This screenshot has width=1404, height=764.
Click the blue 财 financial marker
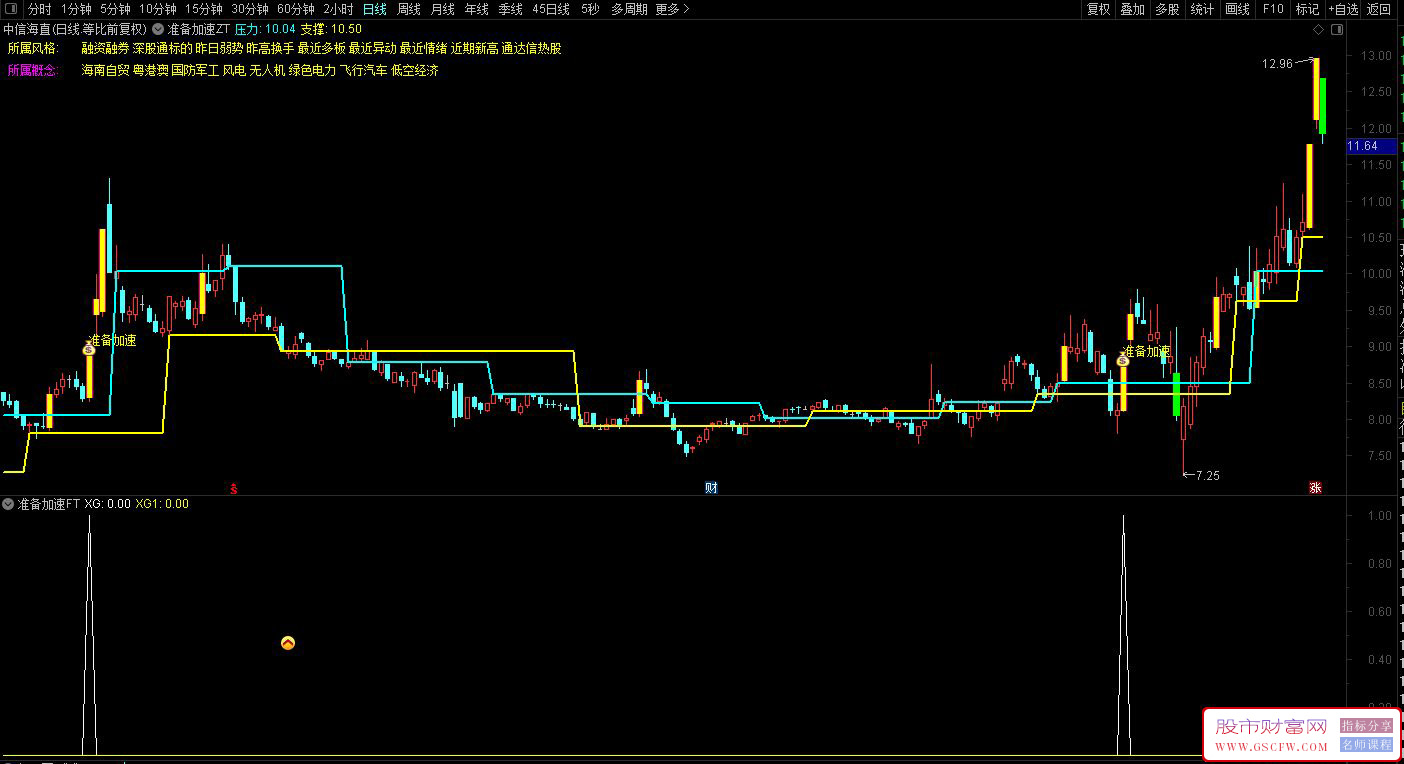[x=711, y=488]
